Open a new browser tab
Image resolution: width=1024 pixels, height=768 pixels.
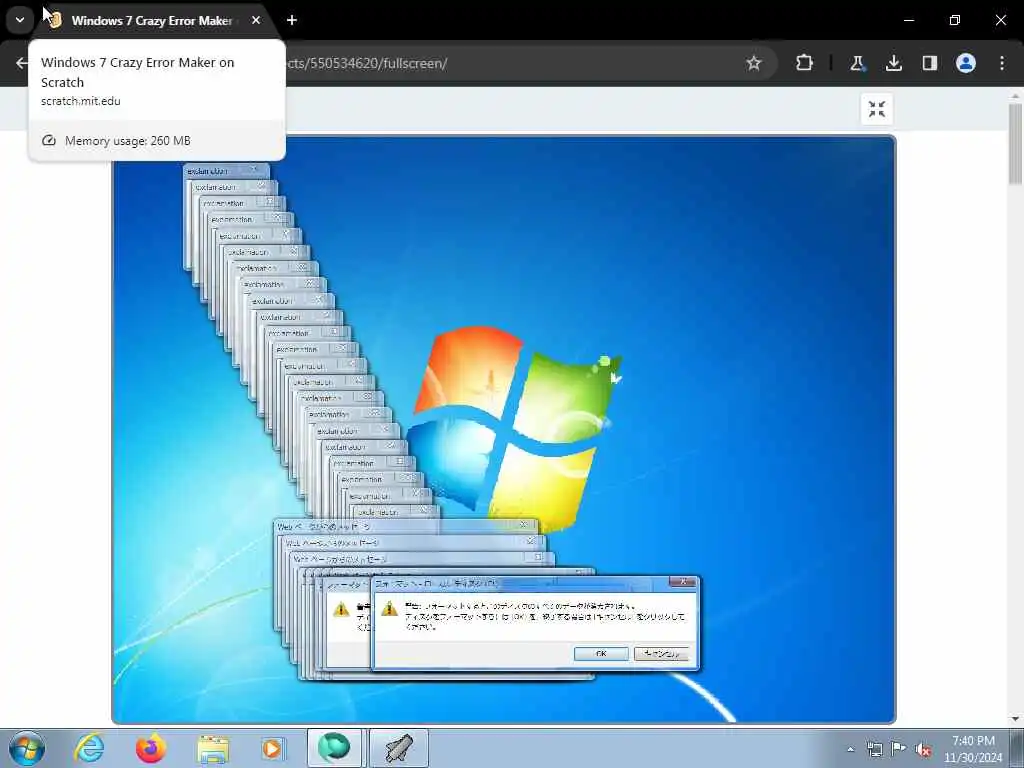click(292, 20)
